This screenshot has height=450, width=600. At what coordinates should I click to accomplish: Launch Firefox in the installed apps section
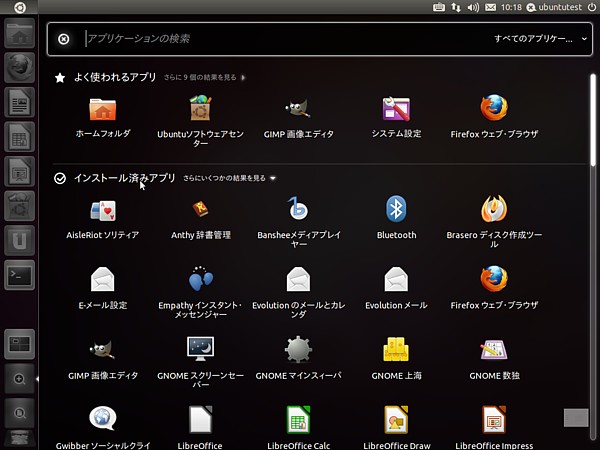click(x=494, y=279)
